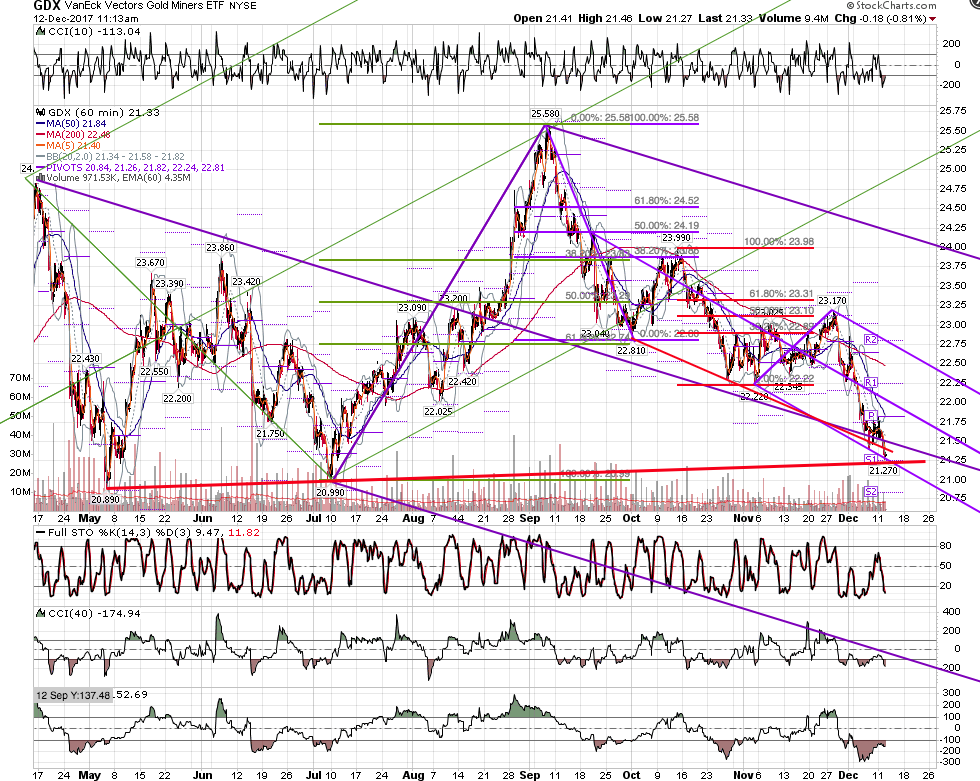Click the GDX candlestick icon in legend

pos(41,112)
